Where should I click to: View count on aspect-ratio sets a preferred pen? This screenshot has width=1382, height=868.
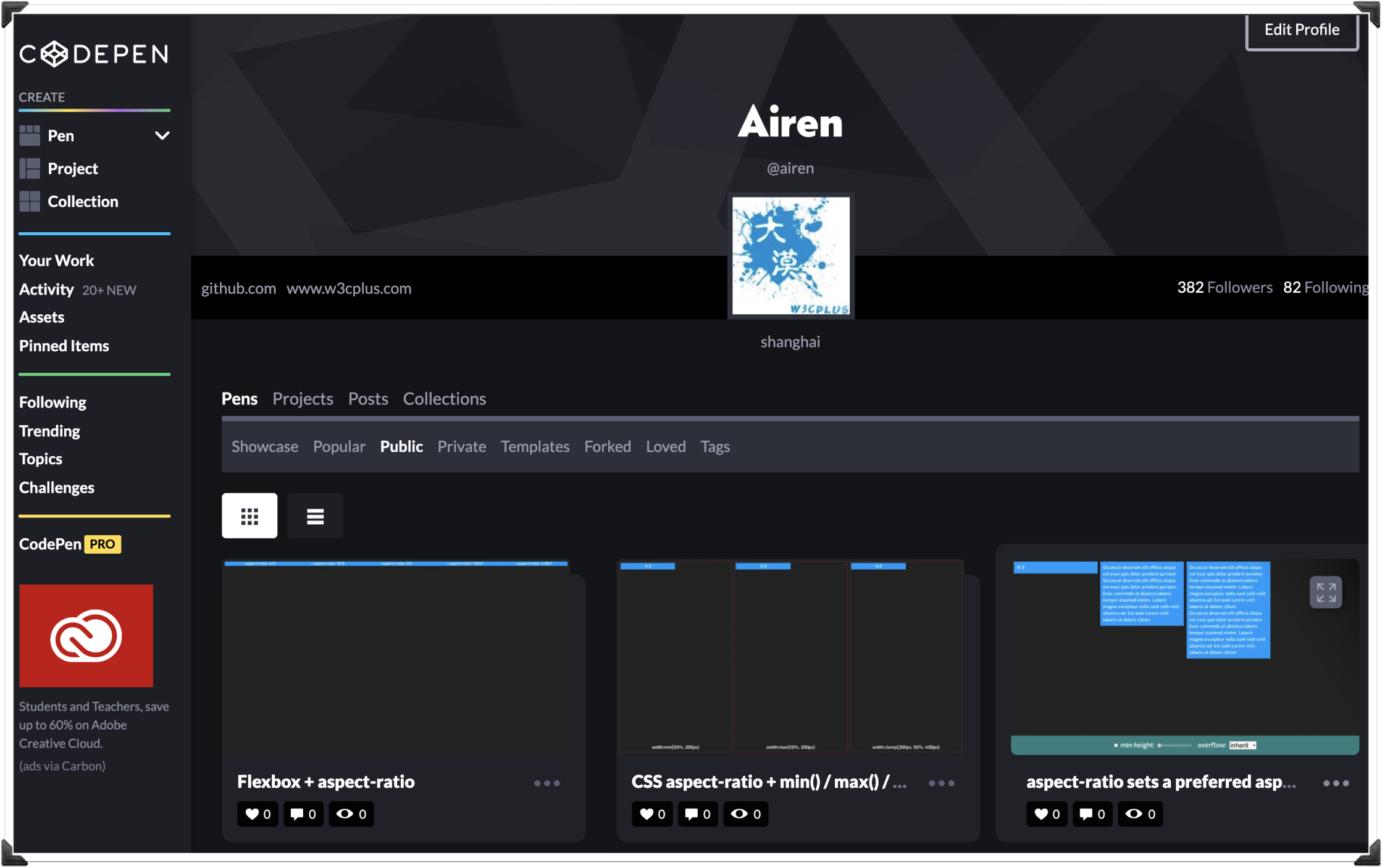[1141, 814]
